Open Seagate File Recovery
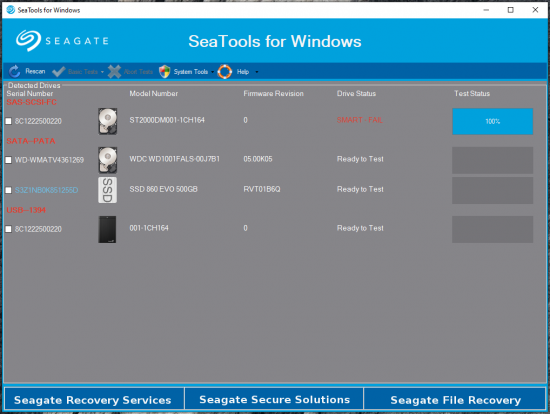This screenshot has height=414, width=550. point(455,399)
